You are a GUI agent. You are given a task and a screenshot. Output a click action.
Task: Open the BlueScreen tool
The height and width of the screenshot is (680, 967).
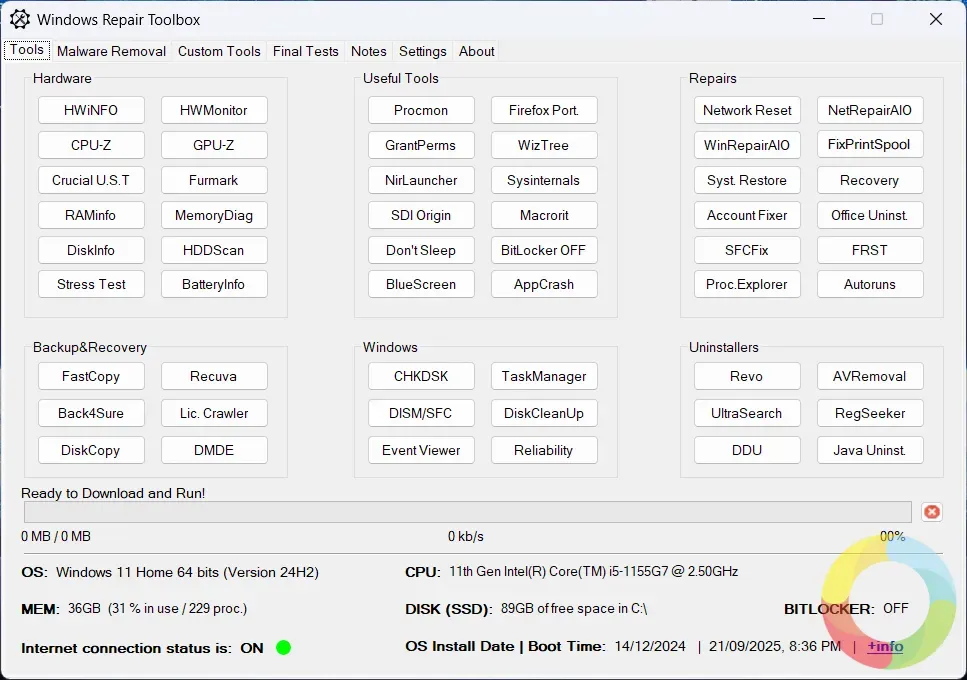tap(421, 284)
